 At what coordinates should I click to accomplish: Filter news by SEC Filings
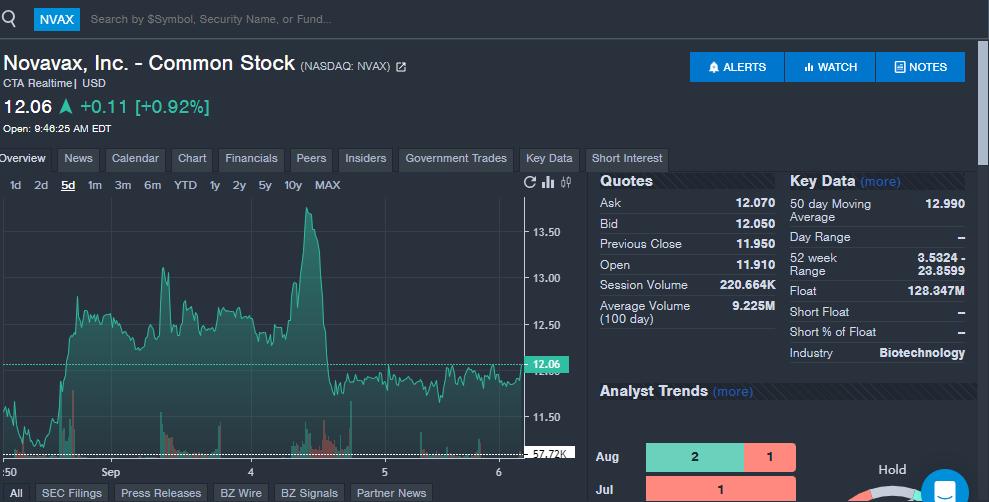72,493
